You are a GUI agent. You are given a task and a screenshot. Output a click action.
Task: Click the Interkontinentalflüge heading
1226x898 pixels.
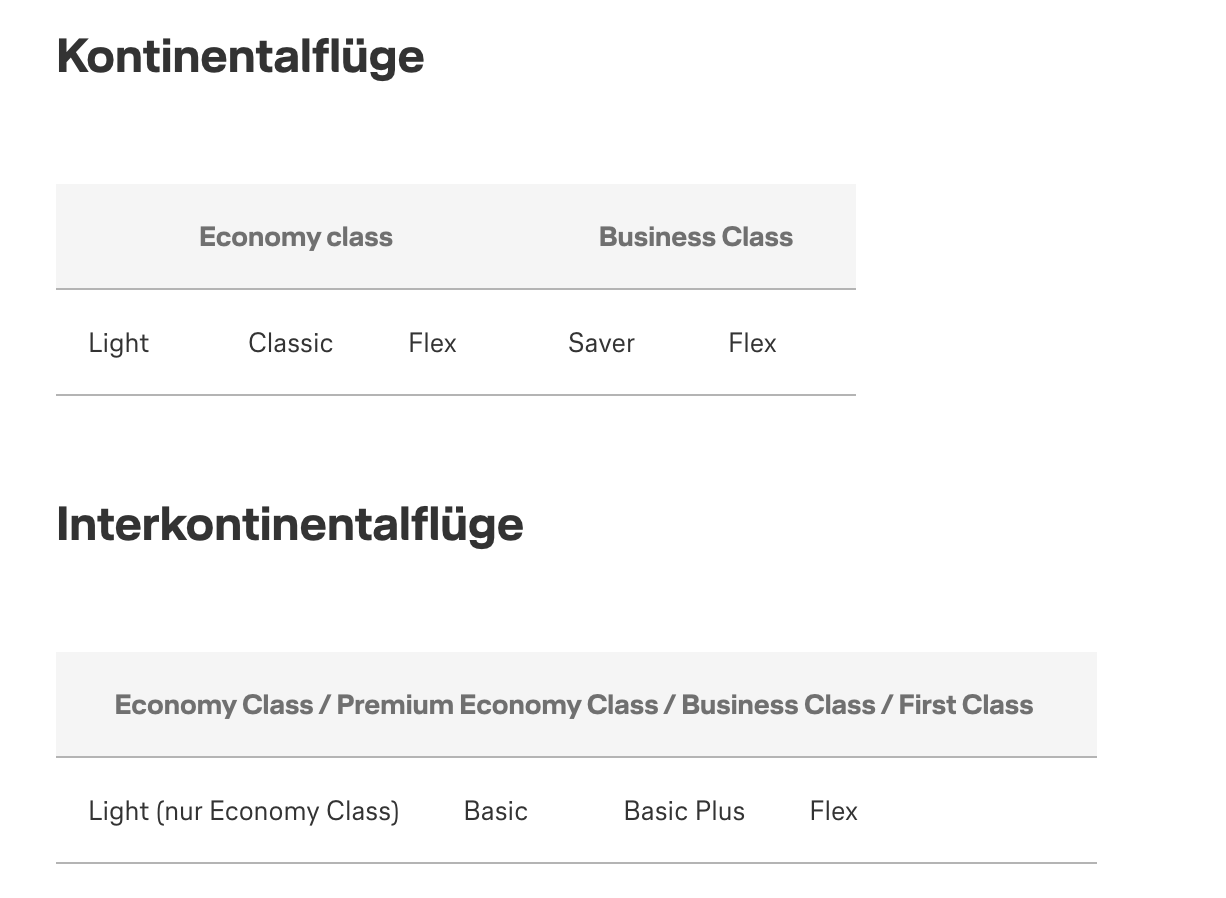point(290,524)
